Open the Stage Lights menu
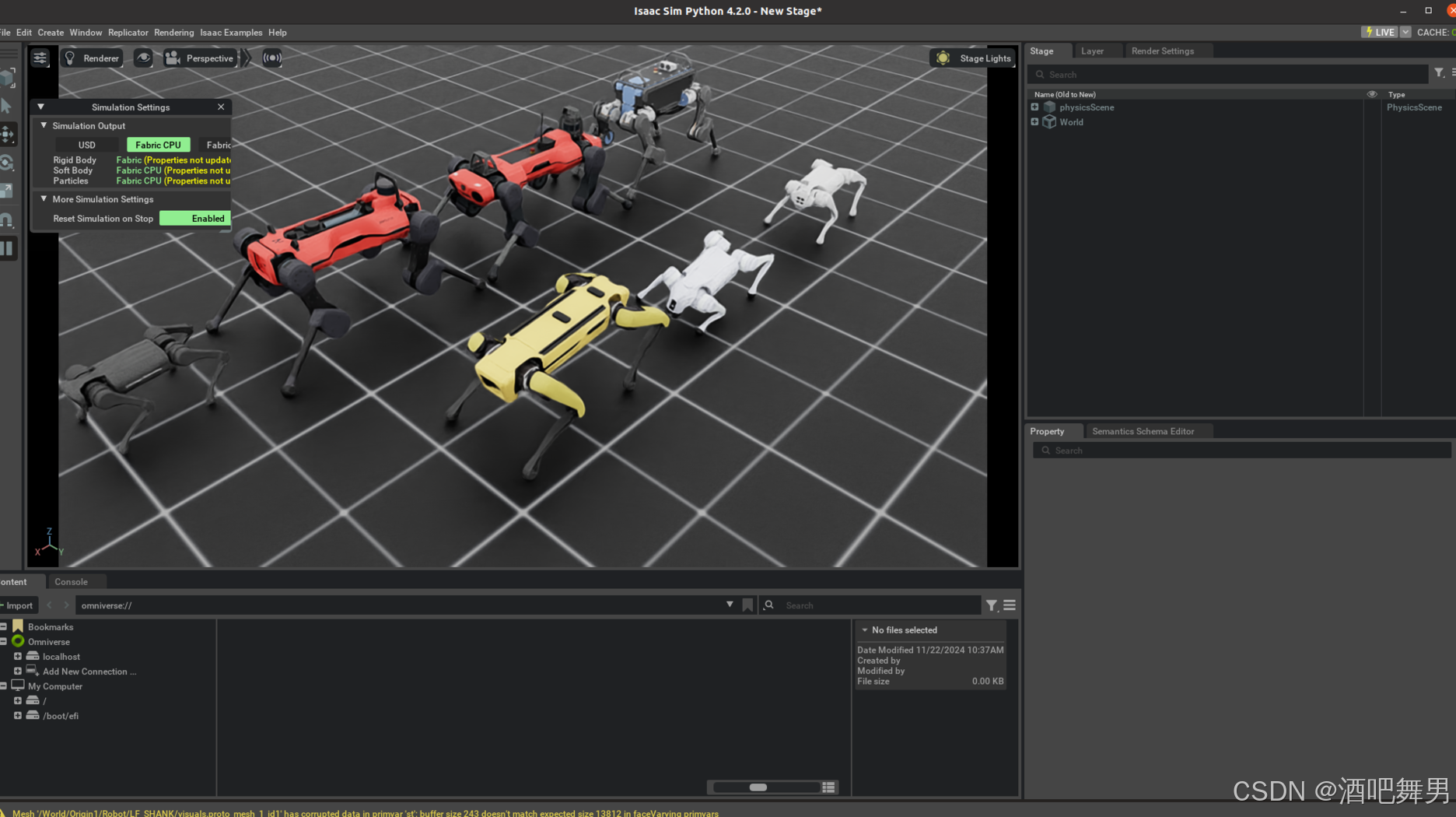The width and height of the screenshot is (1456, 817). point(973,58)
